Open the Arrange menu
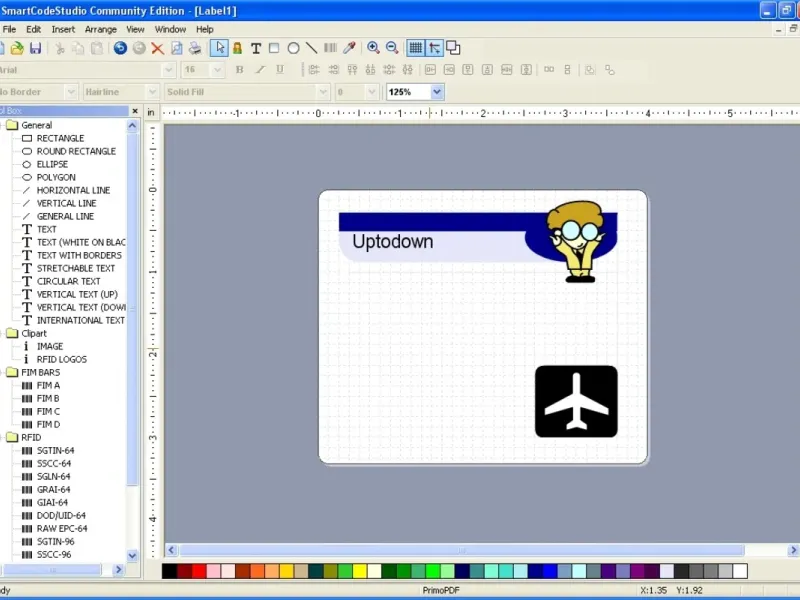 point(101,29)
